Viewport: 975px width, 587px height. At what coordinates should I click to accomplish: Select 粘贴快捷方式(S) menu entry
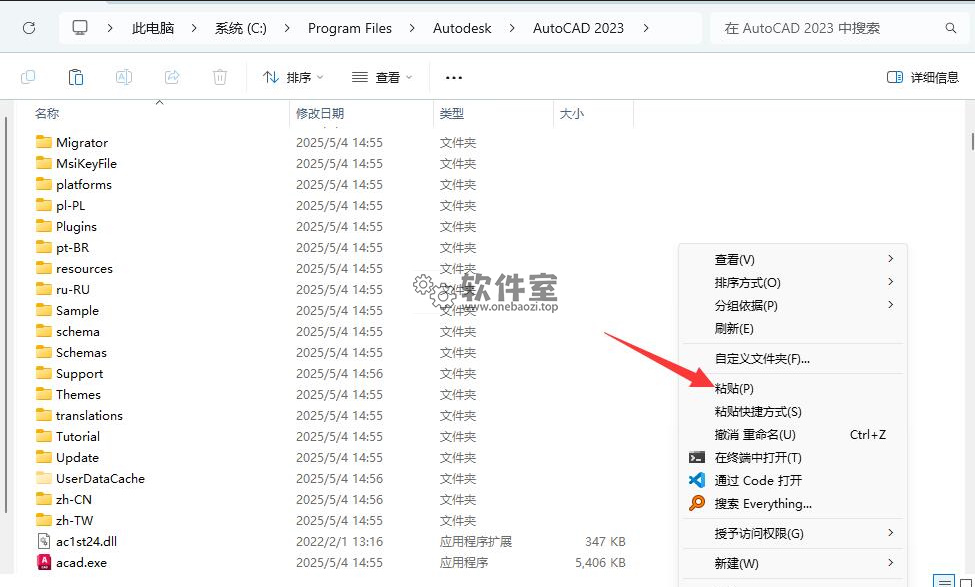point(793,411)
